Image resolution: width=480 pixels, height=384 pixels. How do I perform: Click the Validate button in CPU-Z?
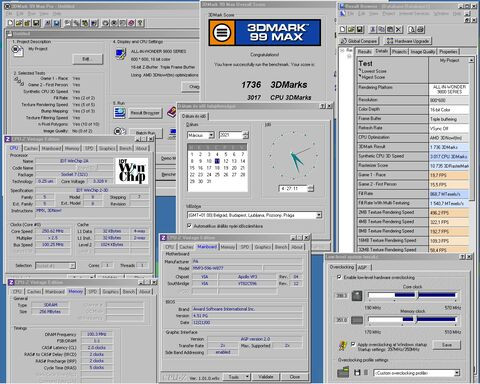[x=266, y=377]
